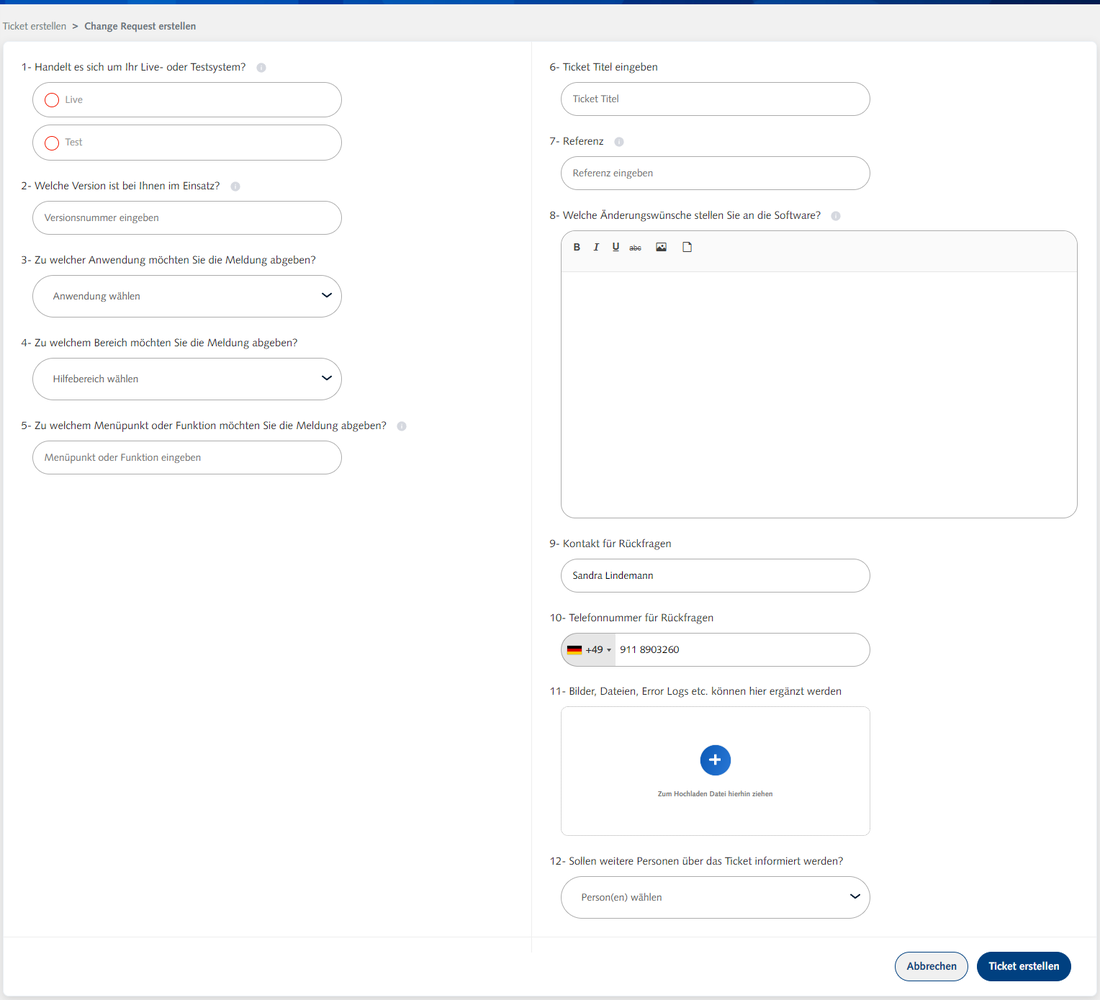
Task: Expand the Hilfebereich wählen dropdown
Action: [187, 379]
